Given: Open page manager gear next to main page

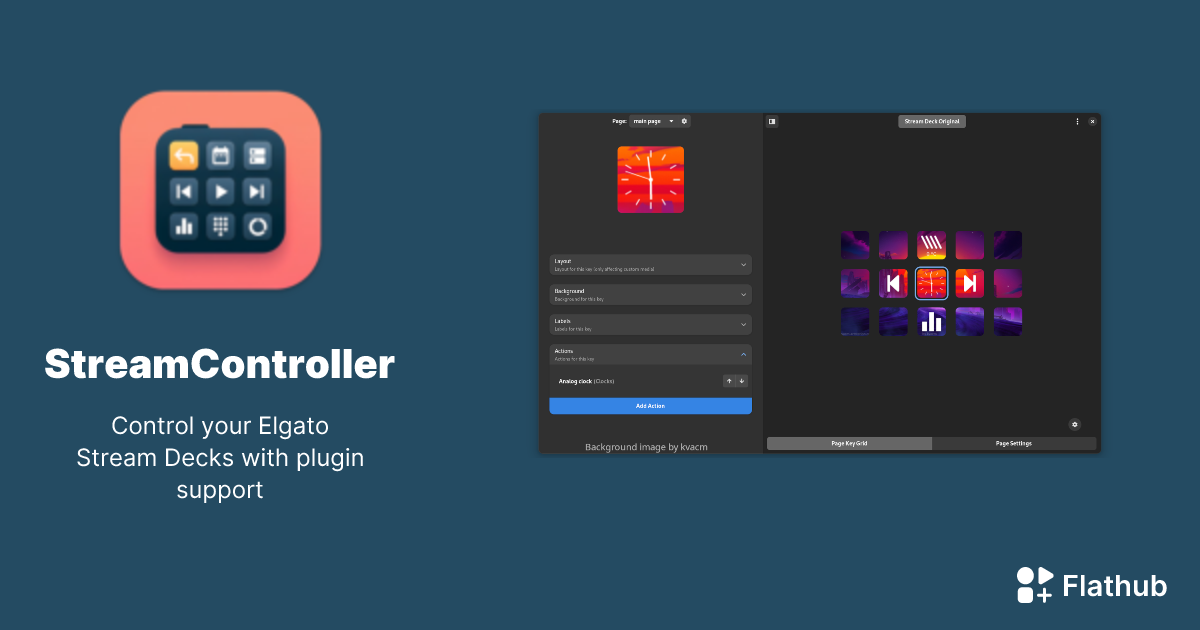Looking at the screenshot, I should (x=684, y=121).
